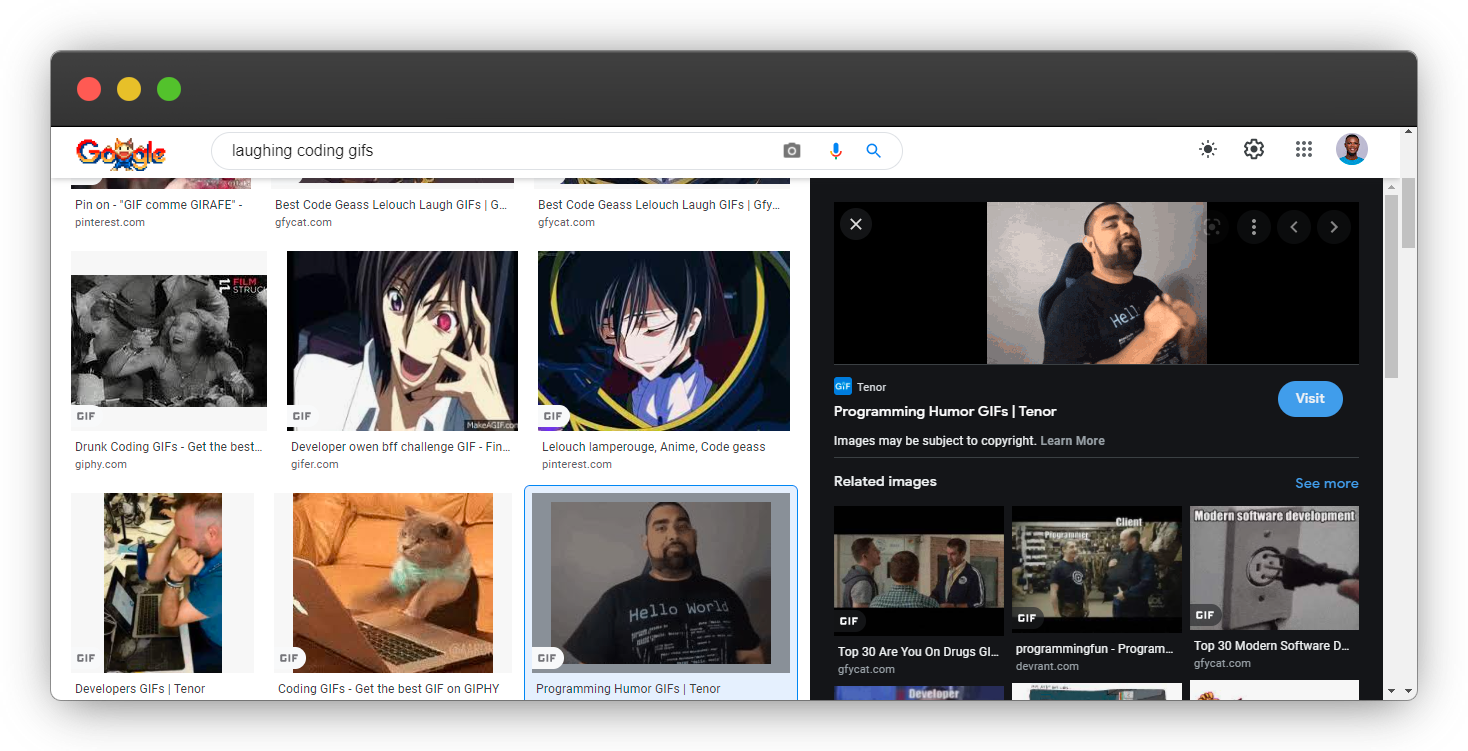Click first 'Best Code Geass Lelouch Laugh GIFs | G...' caption
This screenshot has height=751, width=1468.
coord(391,205)
